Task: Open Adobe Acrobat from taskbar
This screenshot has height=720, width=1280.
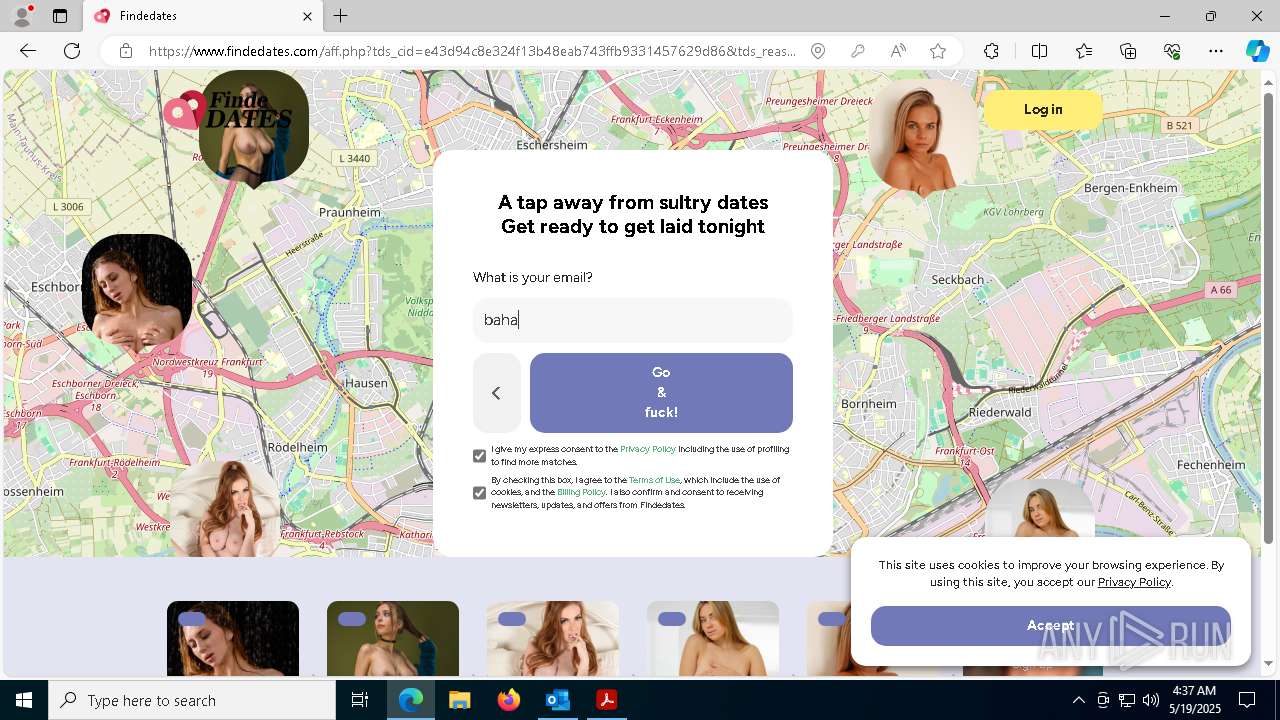Action: point(606,700)
